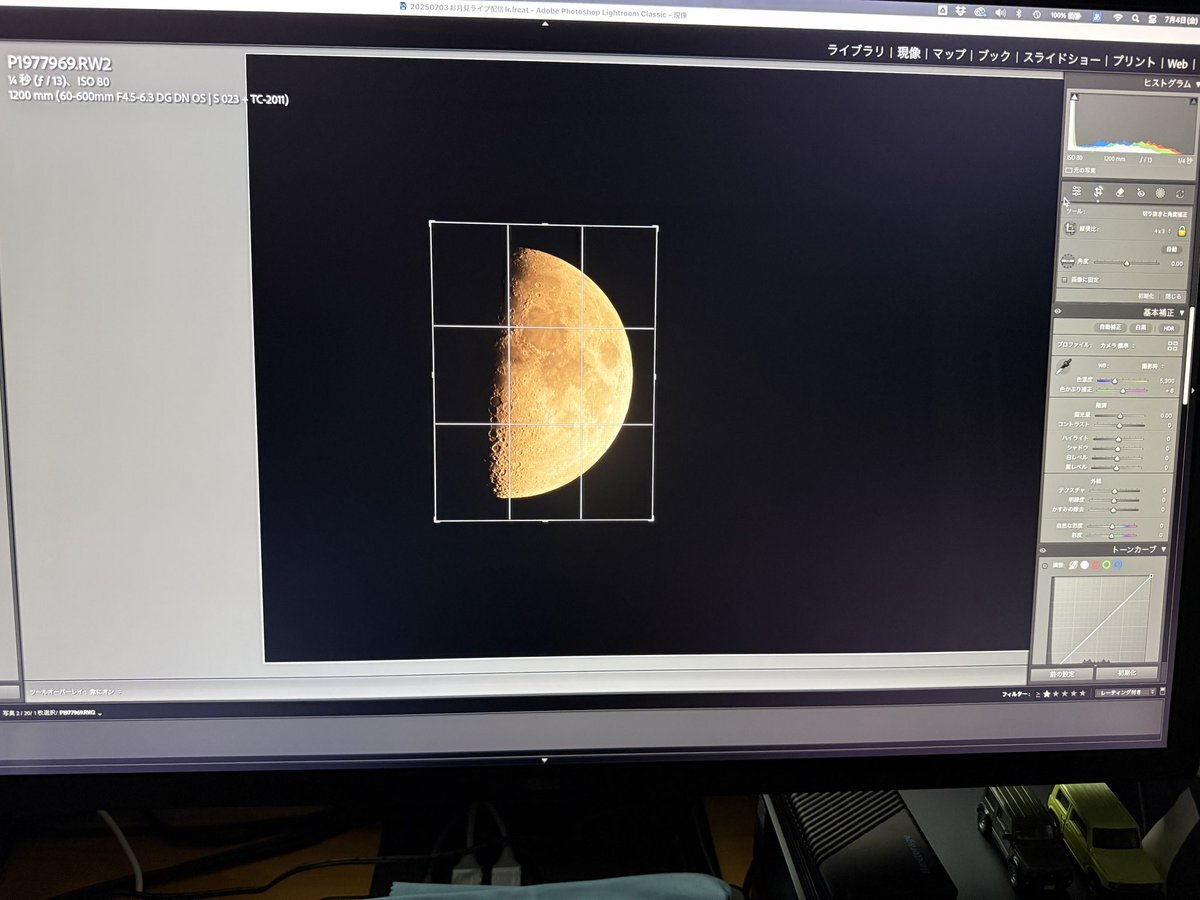Open the 4x3 aspect ratio dropdown
The image size is (1200, 900).
[x=1160, y=231]
